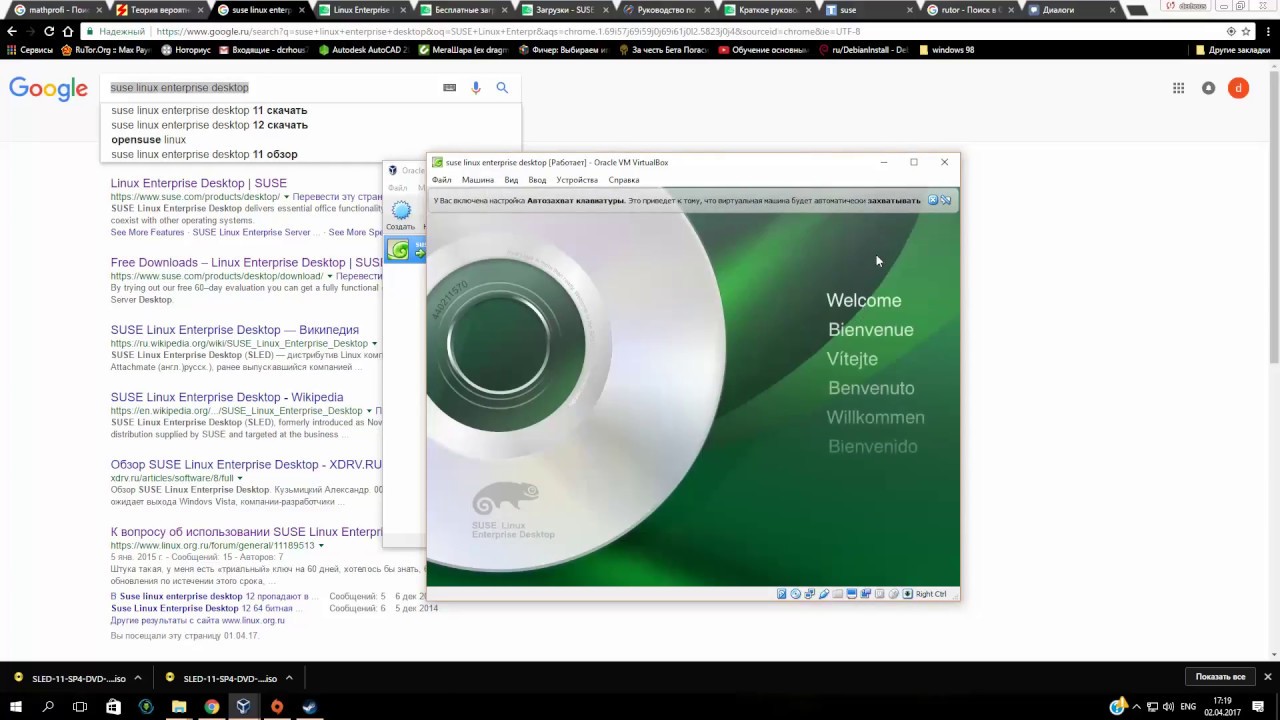The width and height of the screenshot is (1280, 720).
Task: Close the Chrome downloads bar
Action: click(x=1267, y=677)
